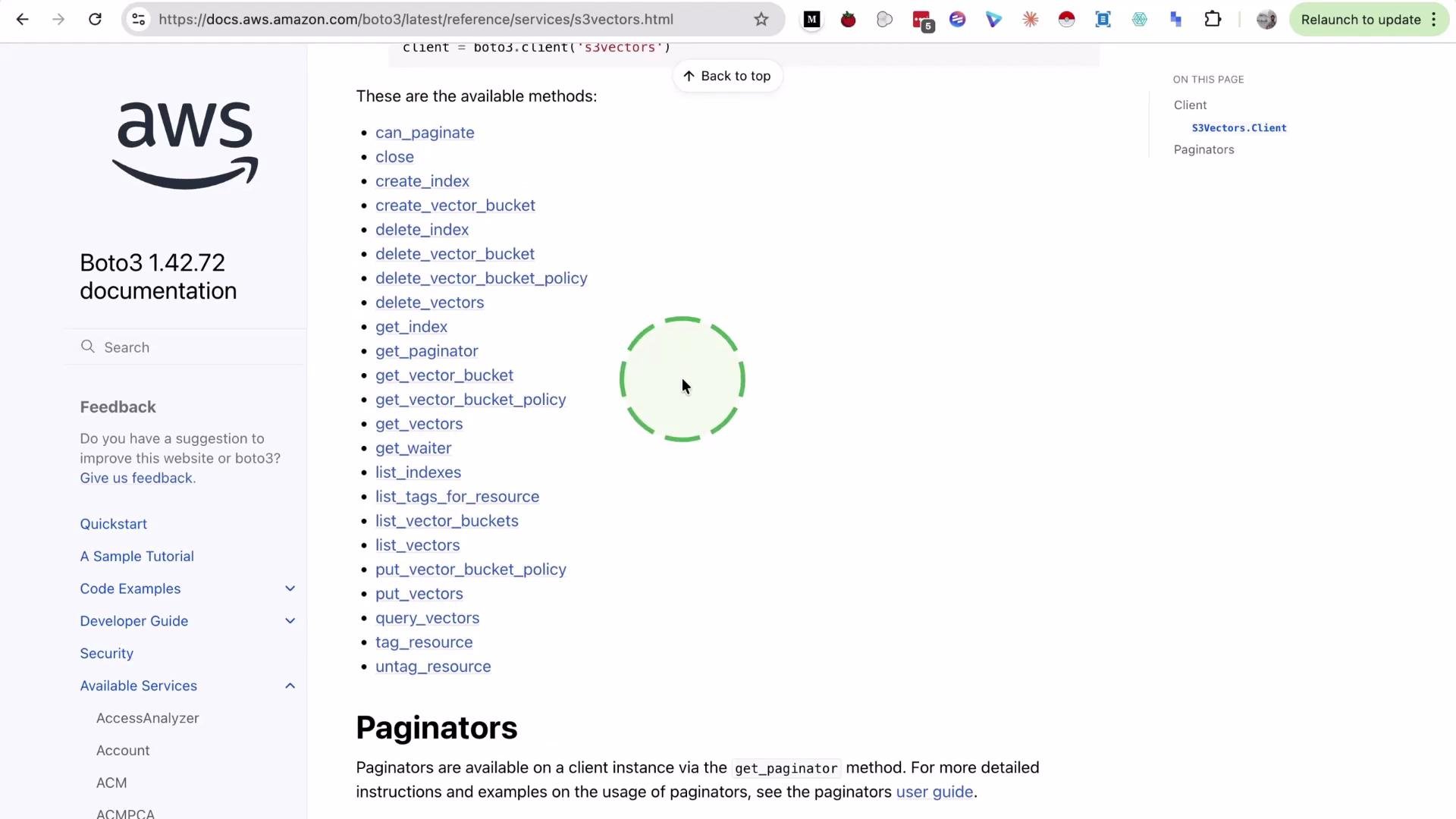Jump to Client in On This Page
This screenshot has width=1456, height=819.
point(1190,105)
